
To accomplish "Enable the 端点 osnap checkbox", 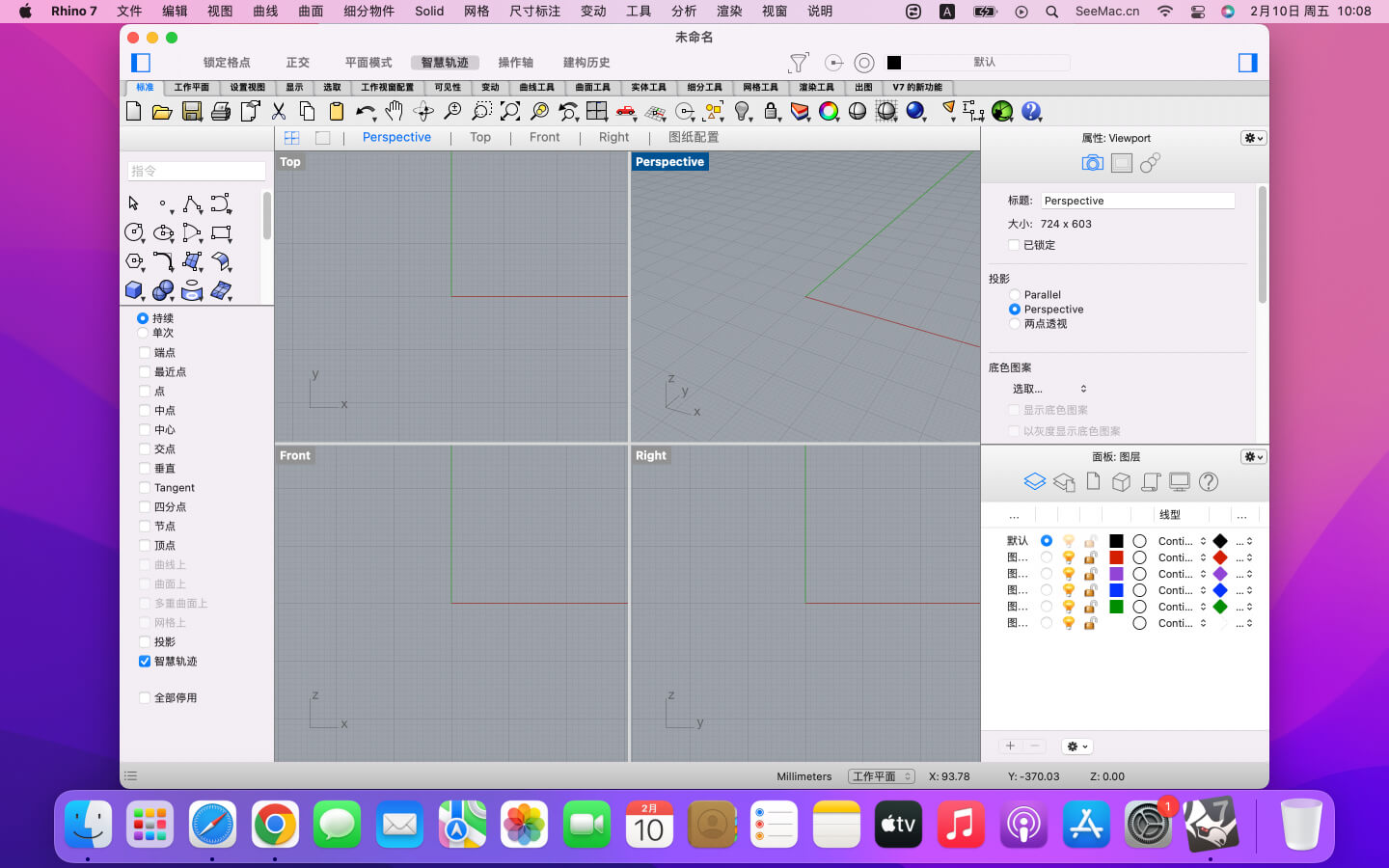I will point(145,353).
